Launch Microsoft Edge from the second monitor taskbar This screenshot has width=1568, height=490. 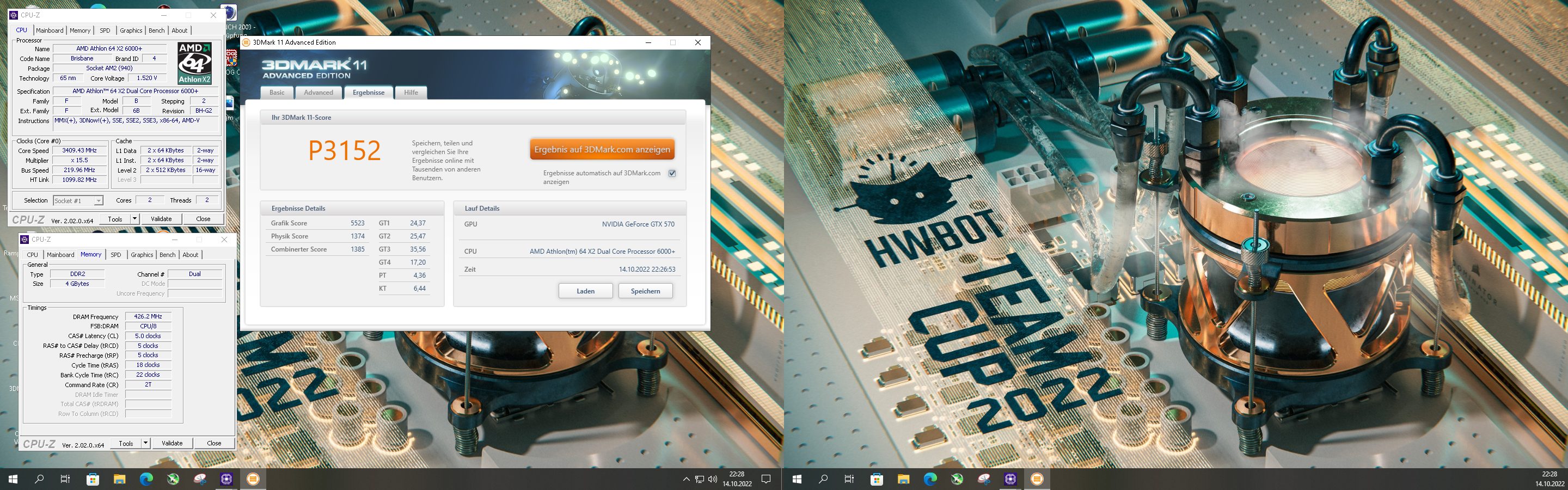930,479
